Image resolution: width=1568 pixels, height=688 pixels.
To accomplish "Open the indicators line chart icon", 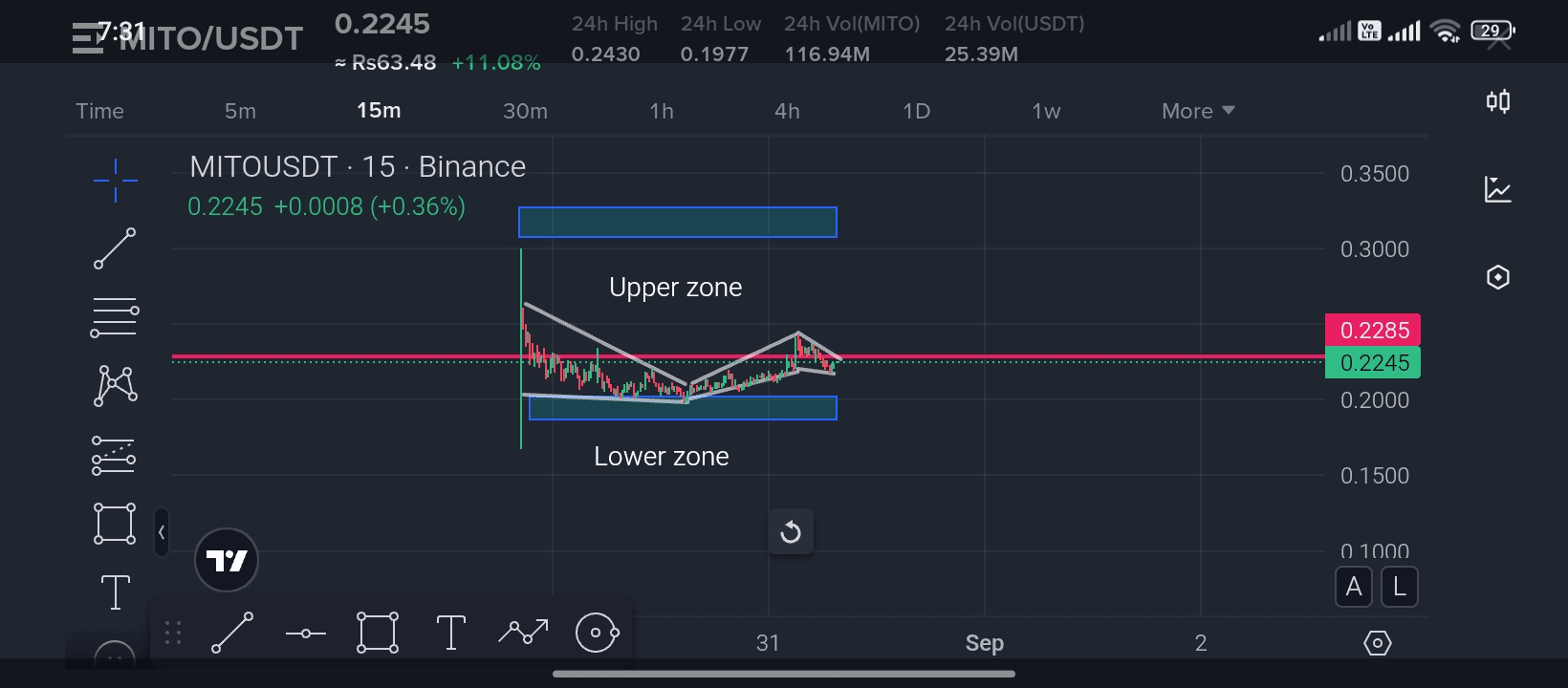I will pos(1498,189).
